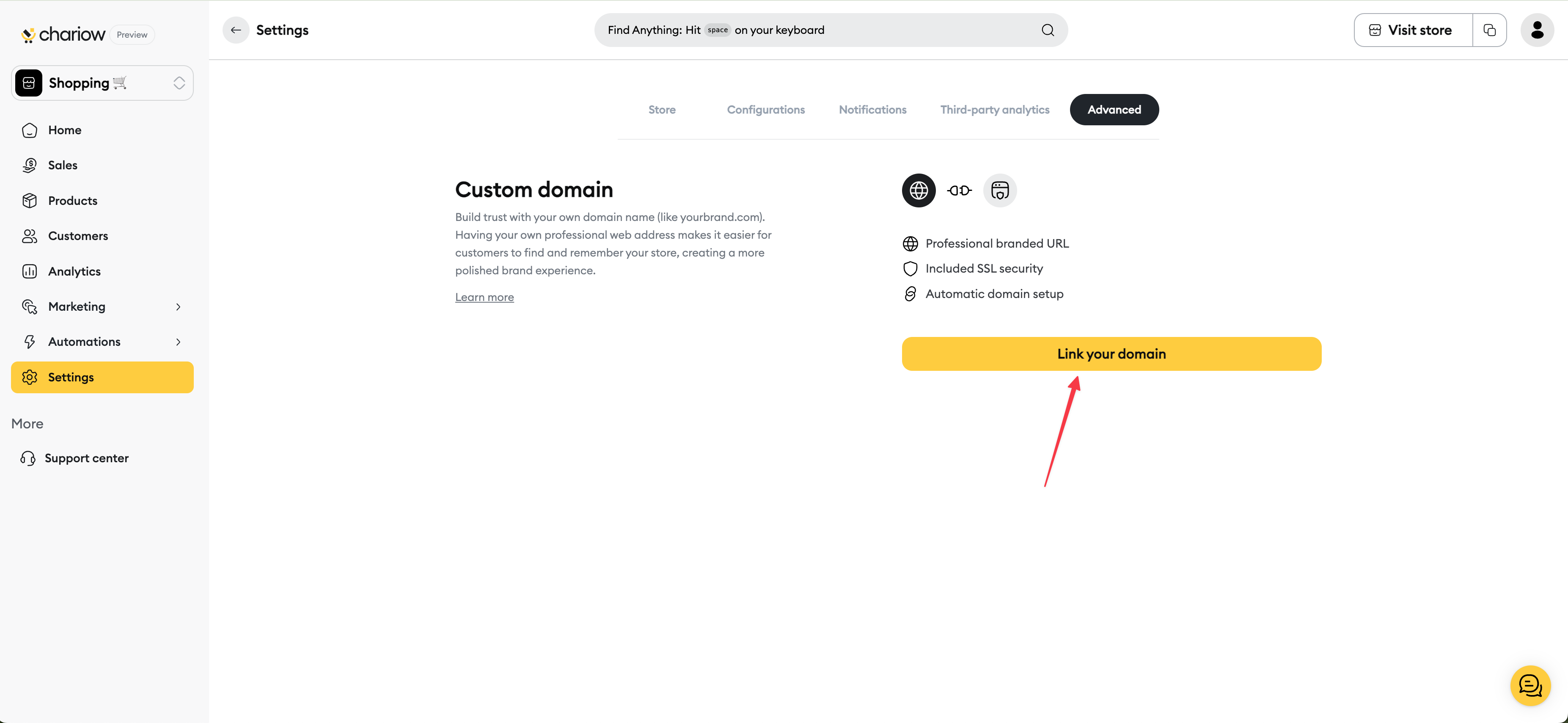The width and height of the screenshot is (1568, 723).
Task: Click the Link your domain button
Action: pyautogui.click(x=1111, y=354)
